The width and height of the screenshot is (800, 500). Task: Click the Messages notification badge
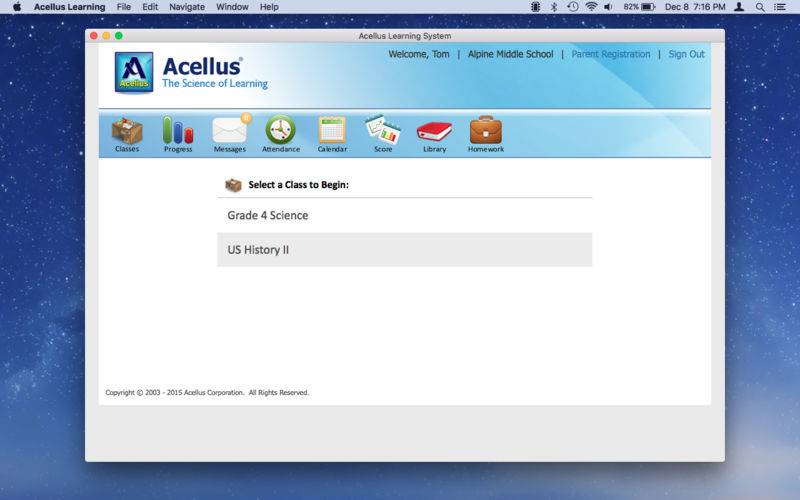pos(246,118)
